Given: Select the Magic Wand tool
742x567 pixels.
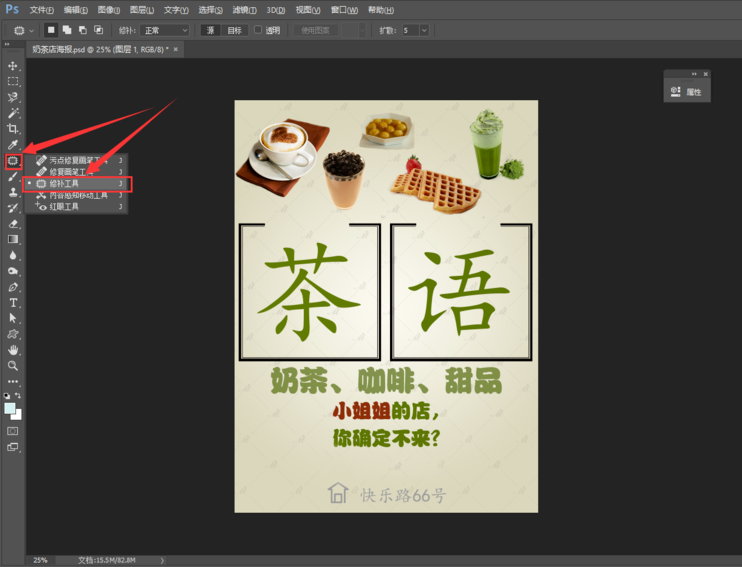Looking at the screenshot, I should point(13,113).
